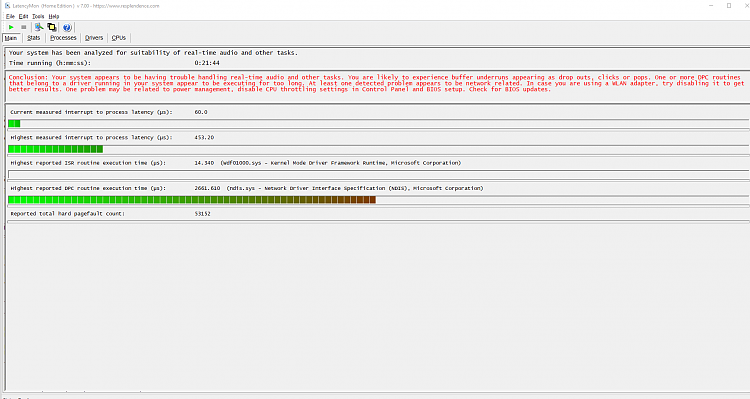This screenshot has width=750, height=399.
Task: Click the 'Time running (h:mm:ss):' label
Action: tap(50, 63)
